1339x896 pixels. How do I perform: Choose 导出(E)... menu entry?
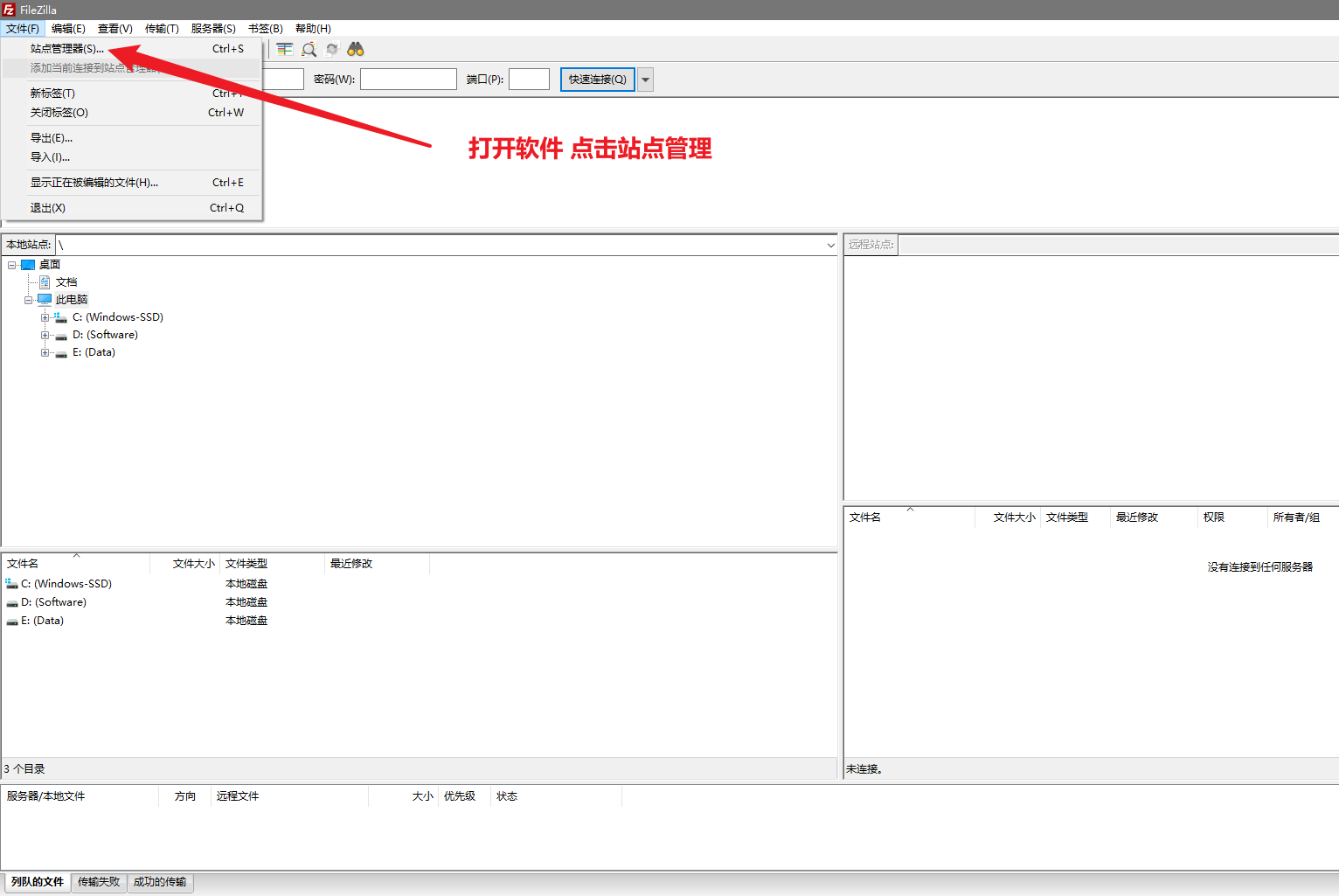(132, 138)
